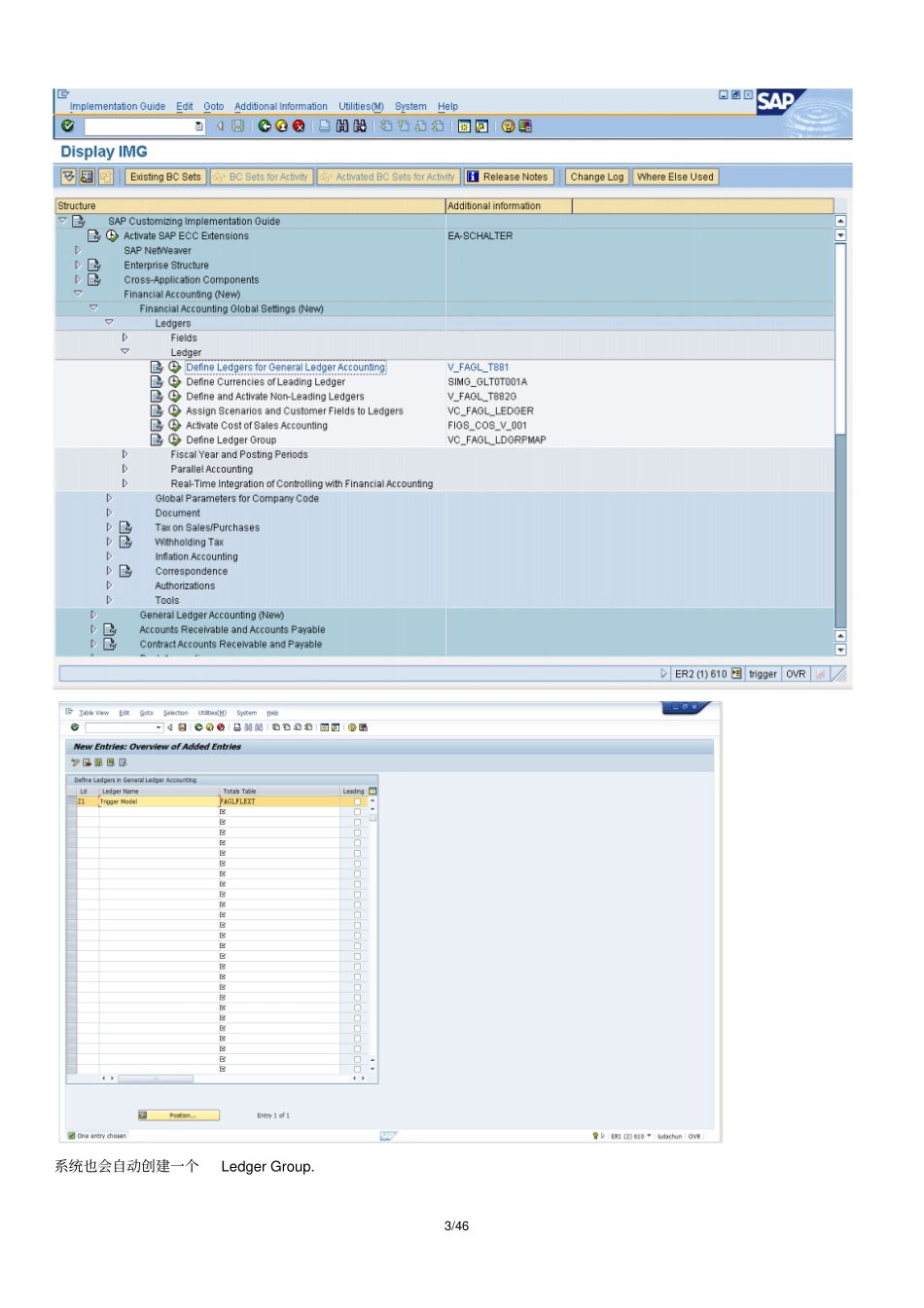
Task: Open table settings icon beside the Leading column
Action: pyautogui.click(x=373, y=792)
